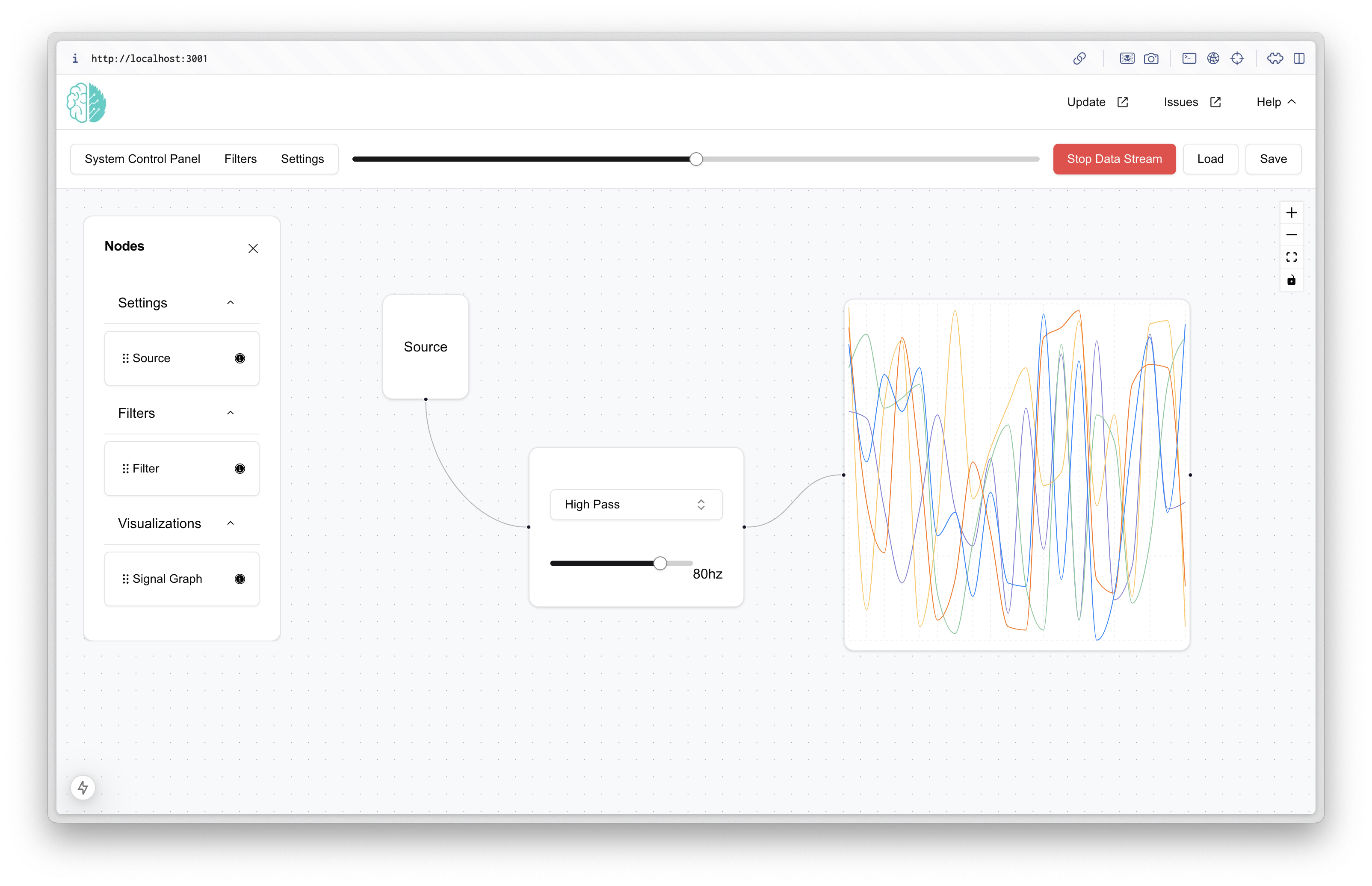
Task: Zoom in on the node canvas
Action: click(1292, 212)
